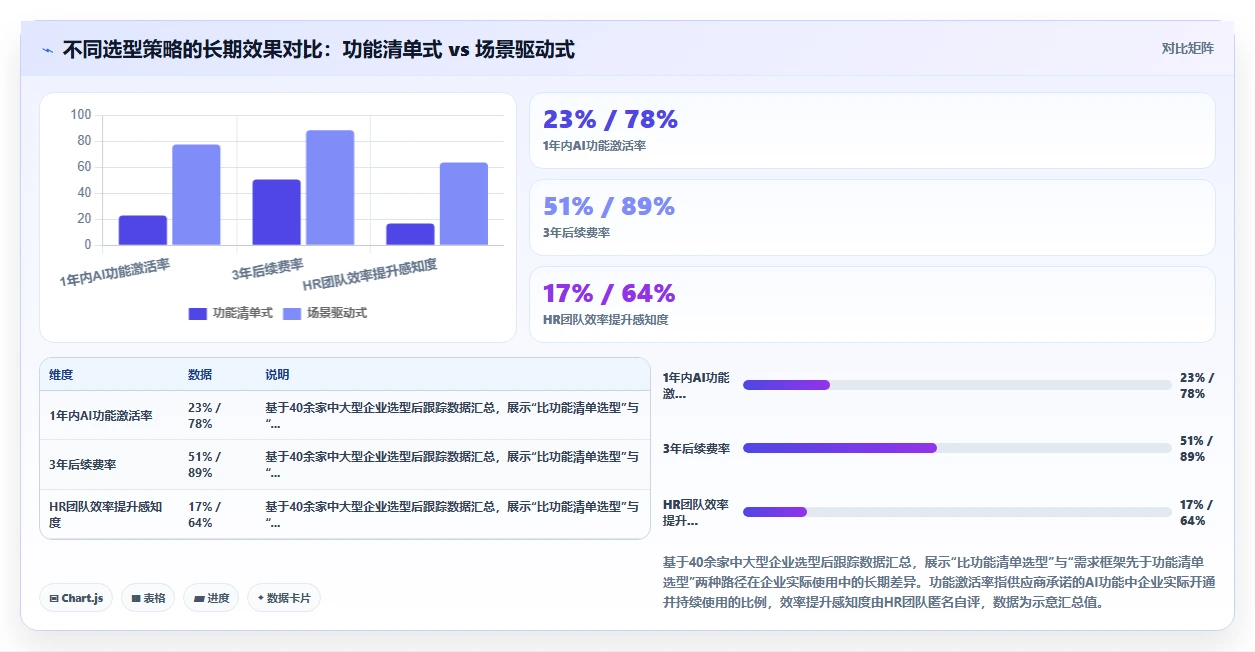This screenshot has height=652, width=1255.
Task: Click the 进度 chip
Action: pyautogui.click(x=211, y=598)
